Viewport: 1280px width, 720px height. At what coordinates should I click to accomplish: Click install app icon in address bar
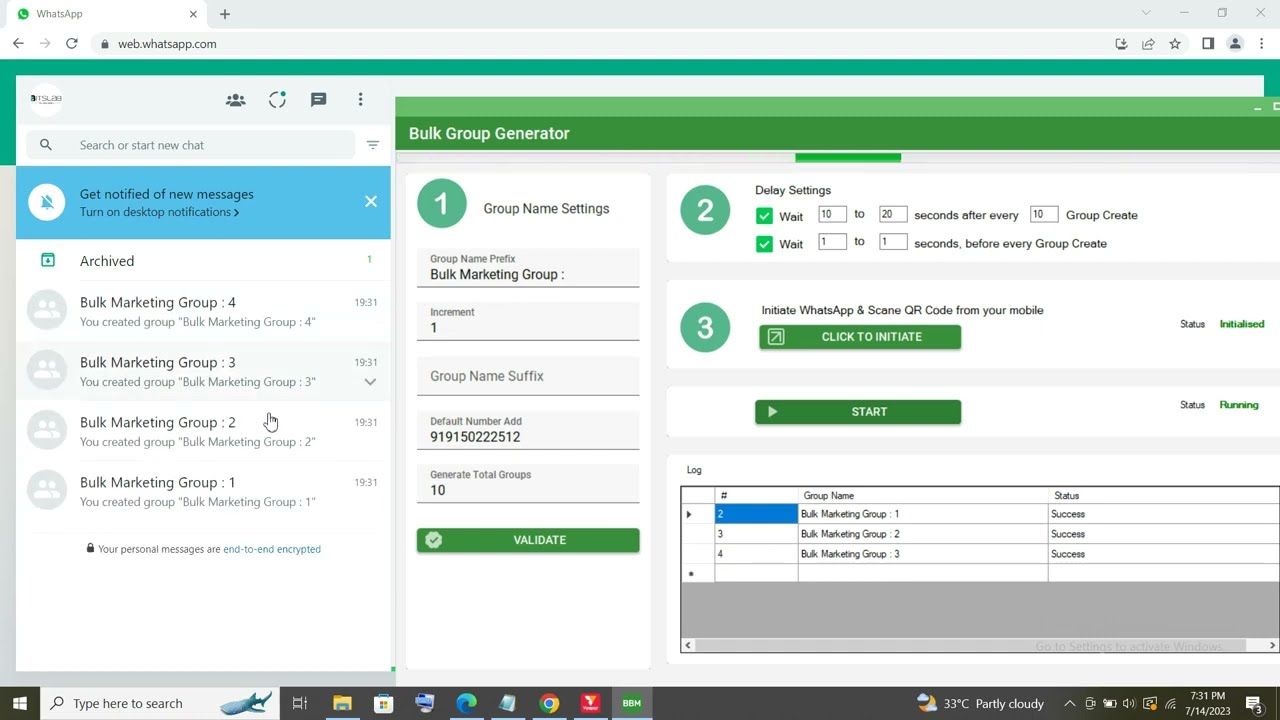click(x=1121, y=44)
